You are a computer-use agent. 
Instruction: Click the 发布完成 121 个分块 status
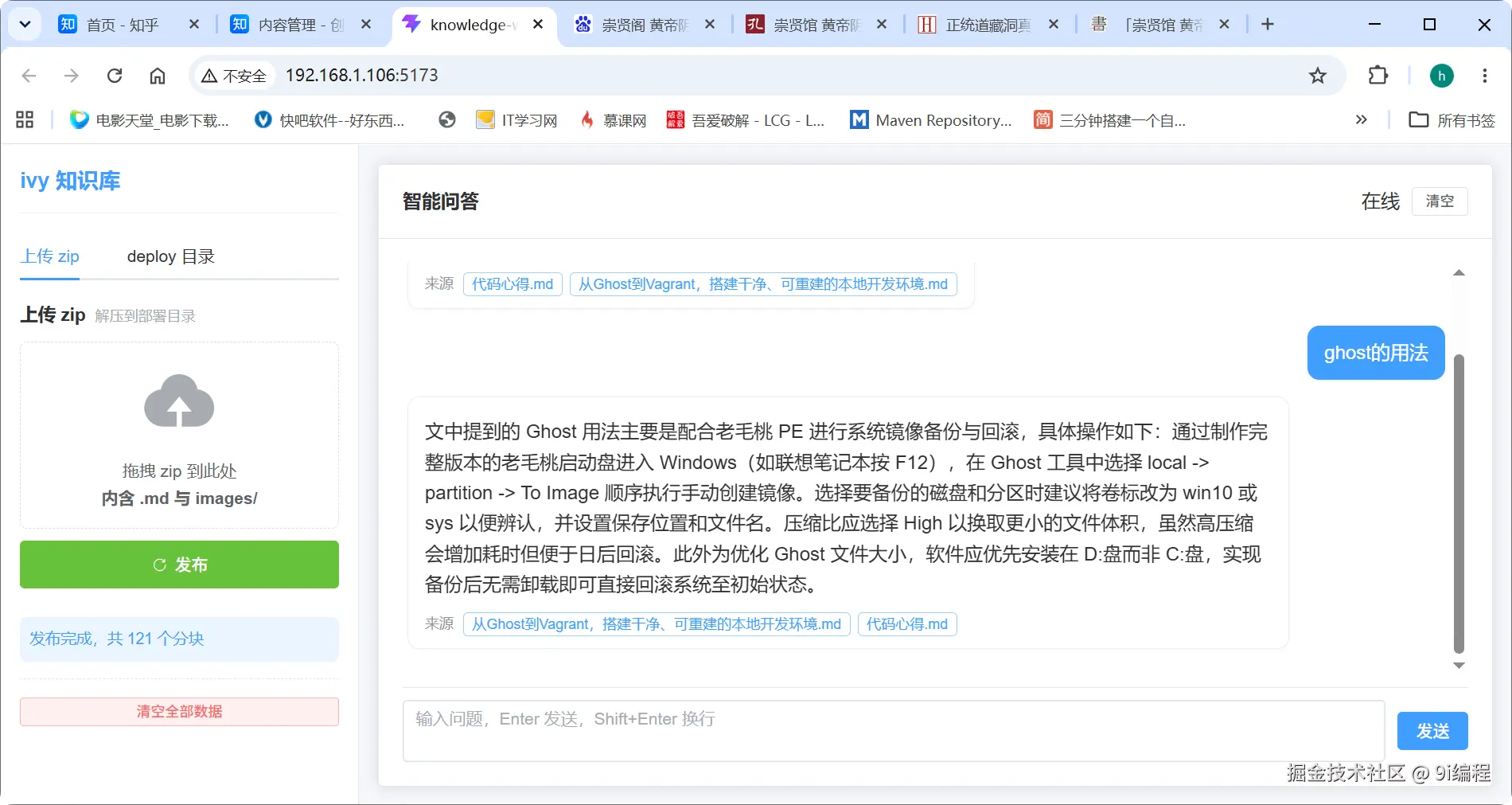coord(179,639)
